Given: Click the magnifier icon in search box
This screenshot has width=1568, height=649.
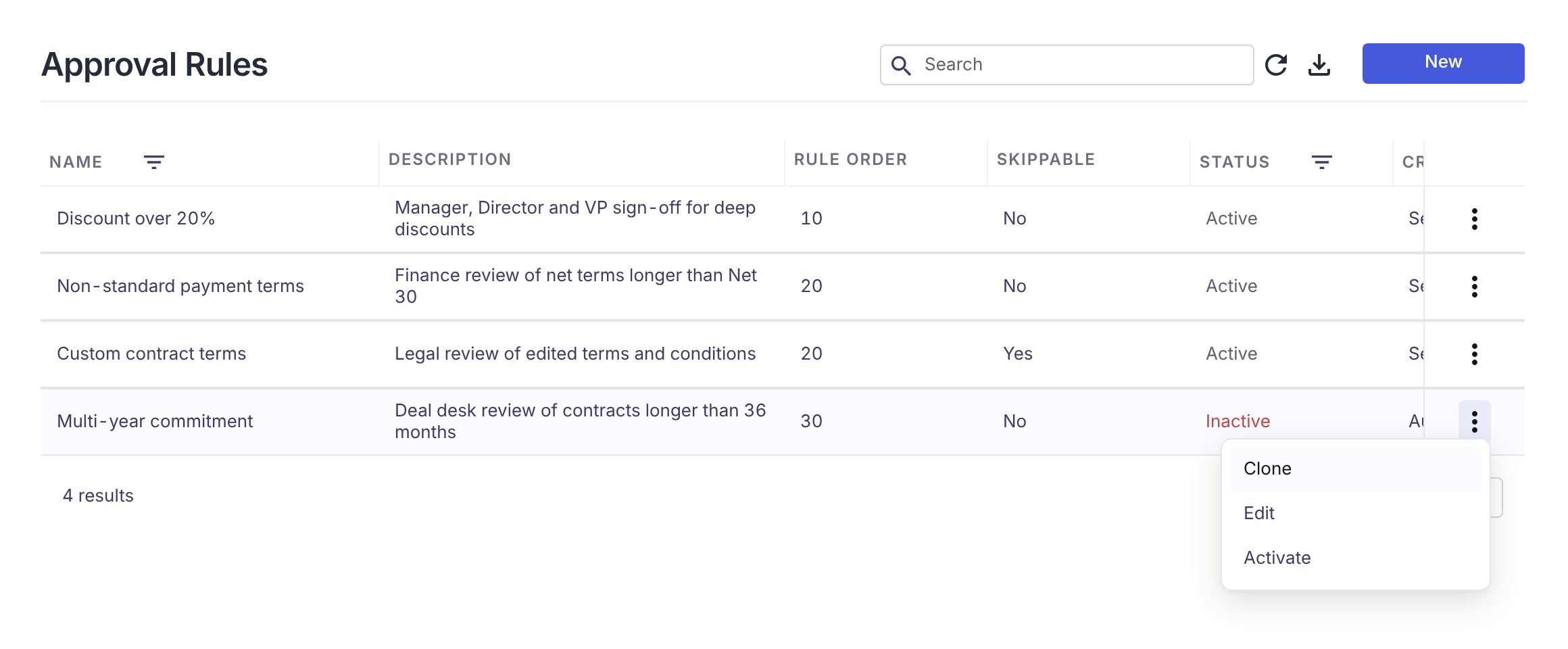Looking at the screenshot, I should click(901, 65).
